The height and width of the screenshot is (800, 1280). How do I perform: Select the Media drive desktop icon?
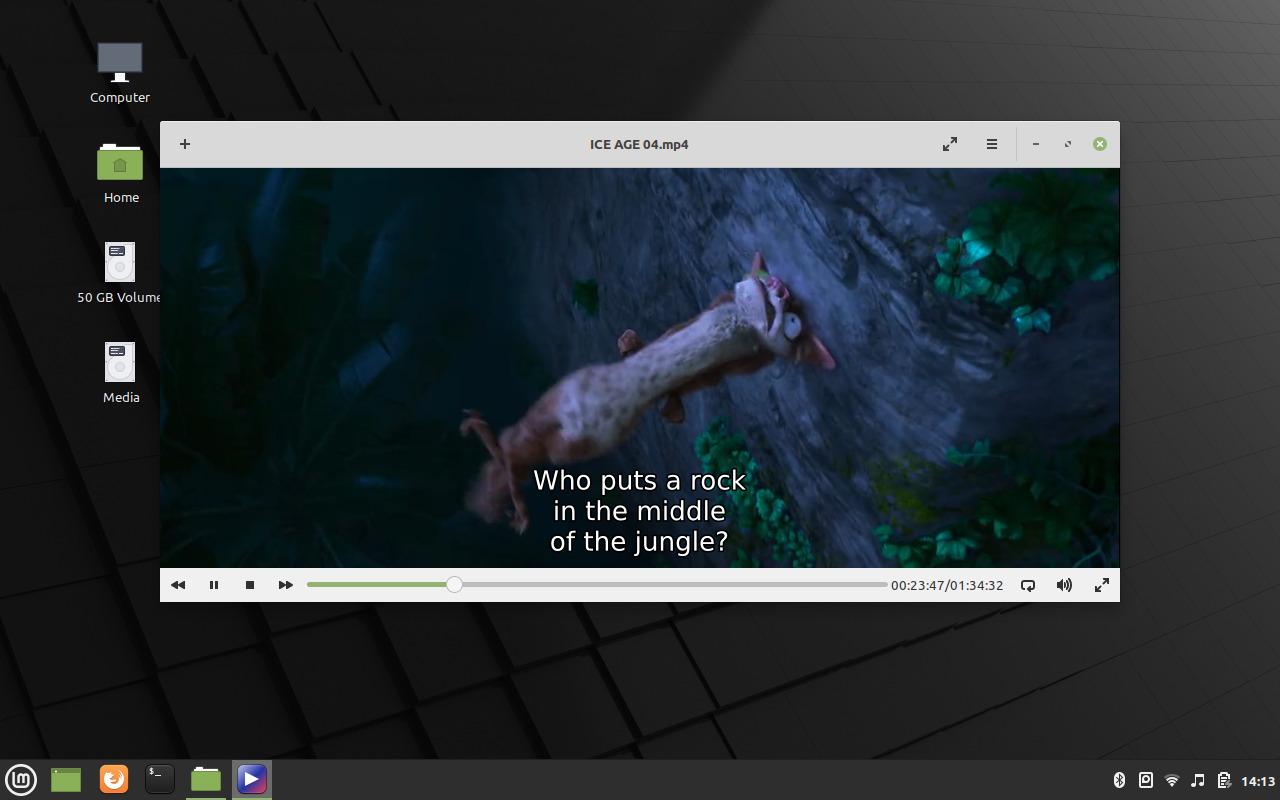[x=120, y=373]
